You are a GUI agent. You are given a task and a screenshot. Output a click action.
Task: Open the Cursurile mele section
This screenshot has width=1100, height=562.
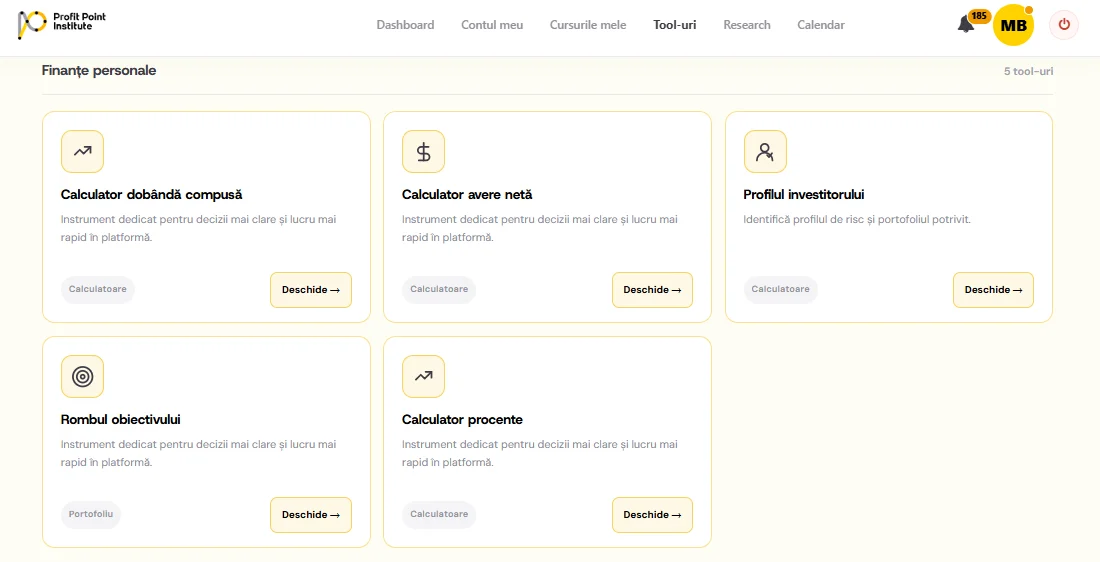pyautogui.click(x=588, y=25)
